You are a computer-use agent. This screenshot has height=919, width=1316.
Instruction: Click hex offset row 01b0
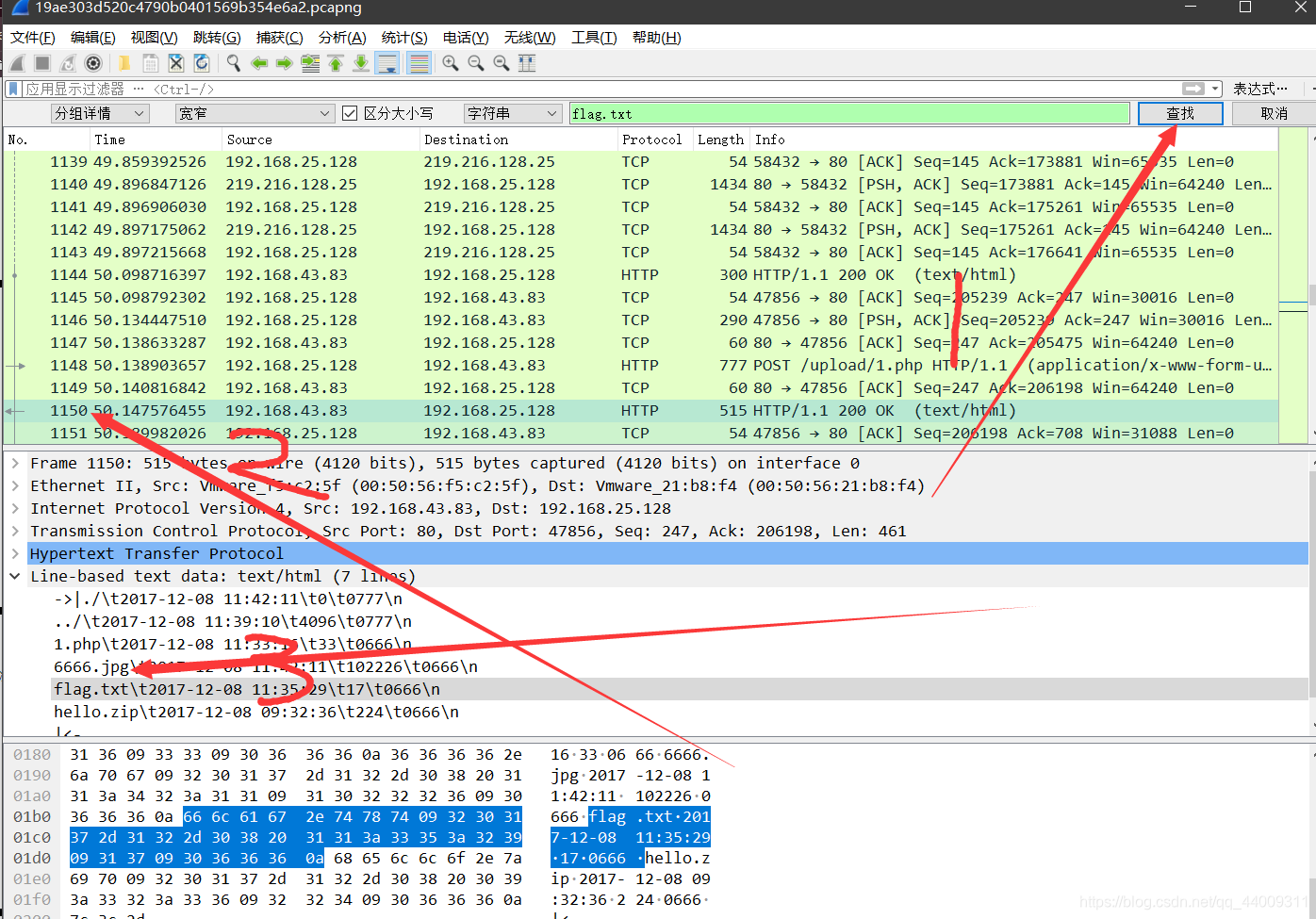coord(32,816)
